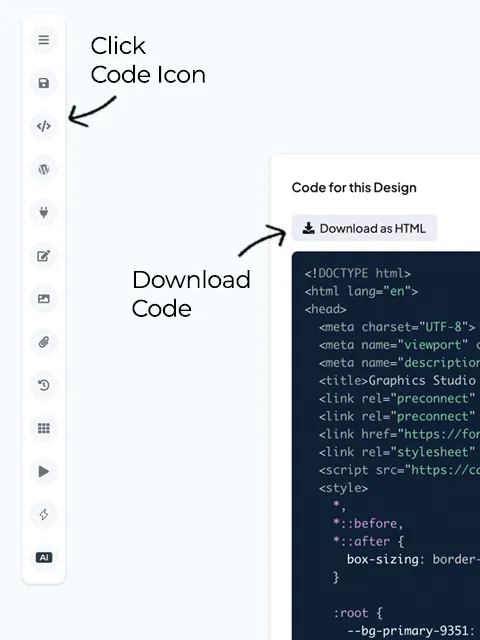480x640 pixels.
Task: Open the hamburger menu icon
Action: click(44, 40)
